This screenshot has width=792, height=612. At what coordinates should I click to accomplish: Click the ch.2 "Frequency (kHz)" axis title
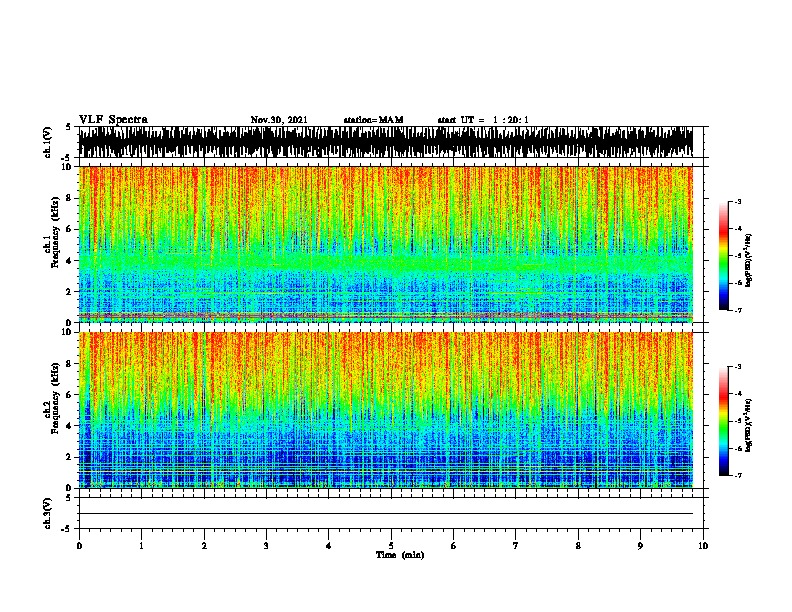point(55,398)
